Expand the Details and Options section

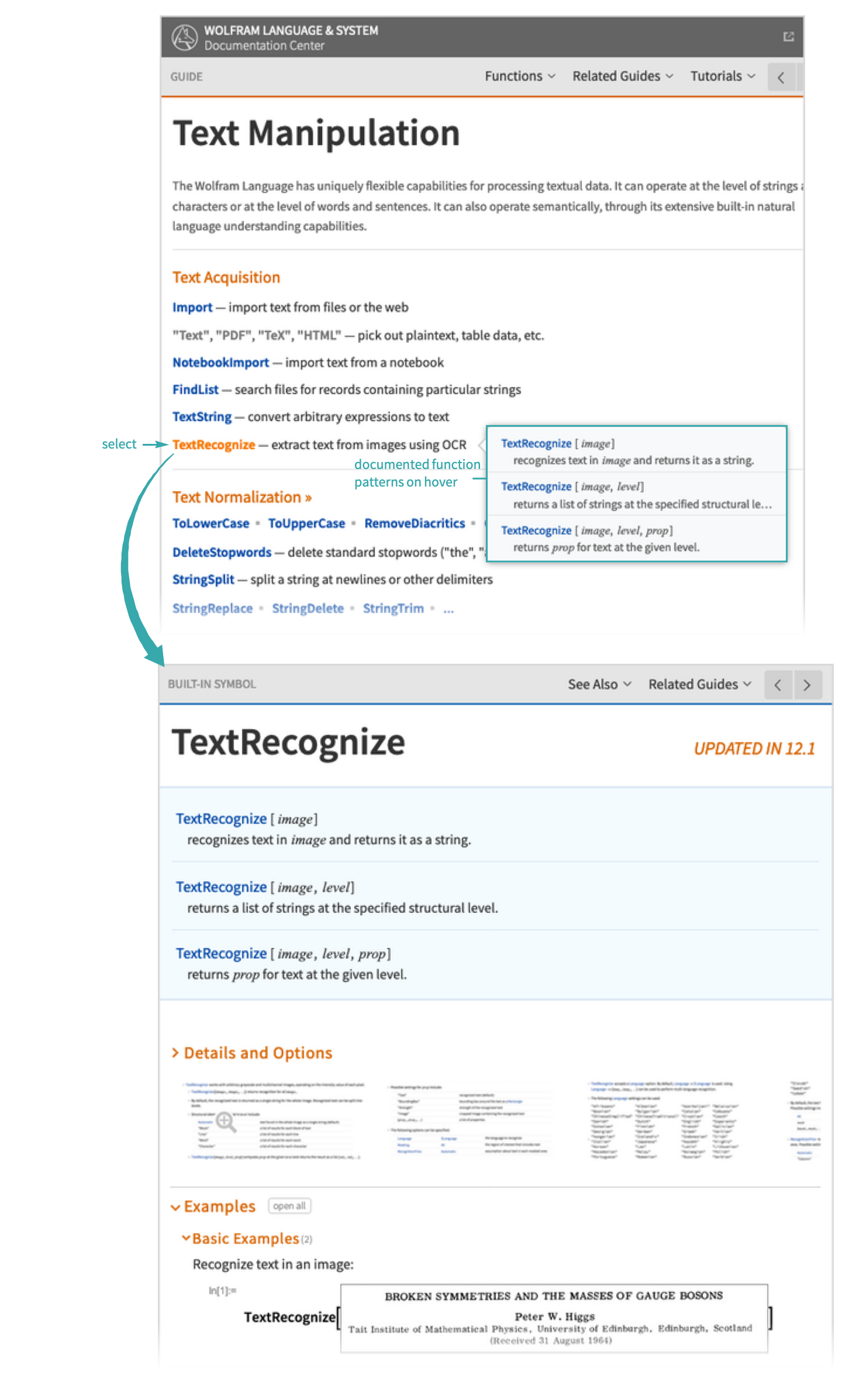pos(251,1053)
